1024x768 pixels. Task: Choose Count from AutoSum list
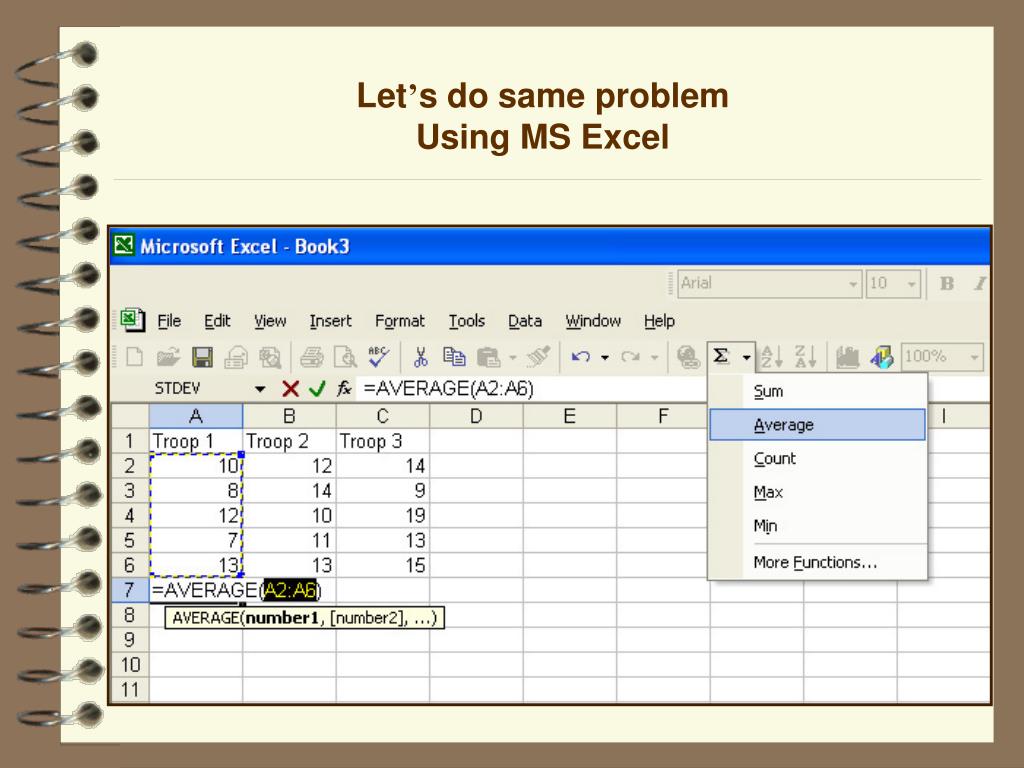pos(818,458)
